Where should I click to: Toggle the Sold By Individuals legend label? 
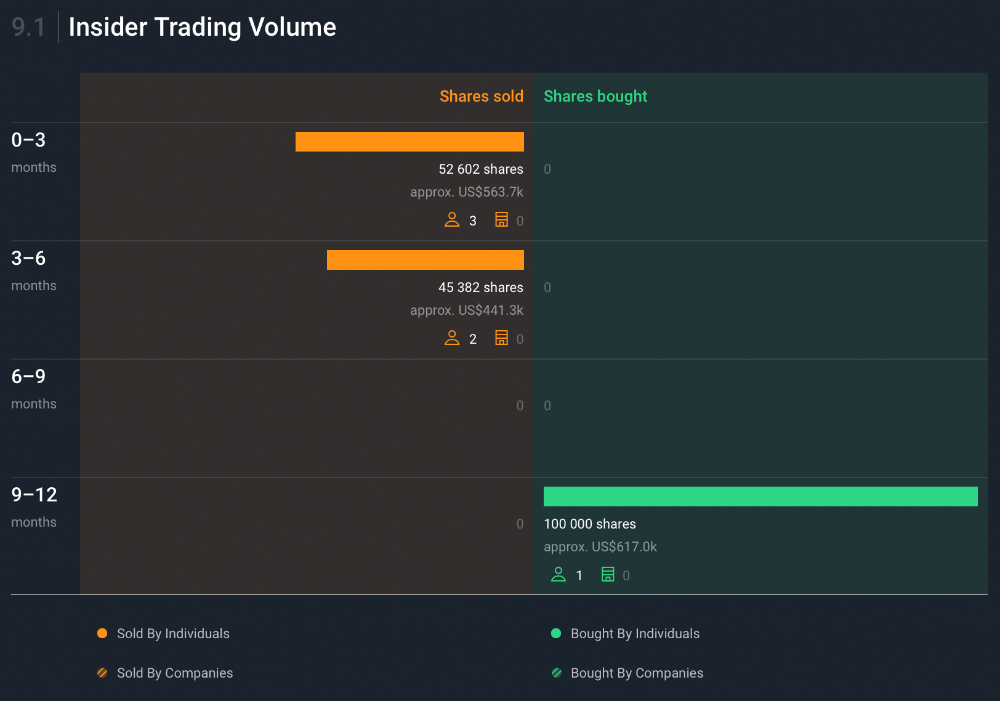[x=173, y=633]
